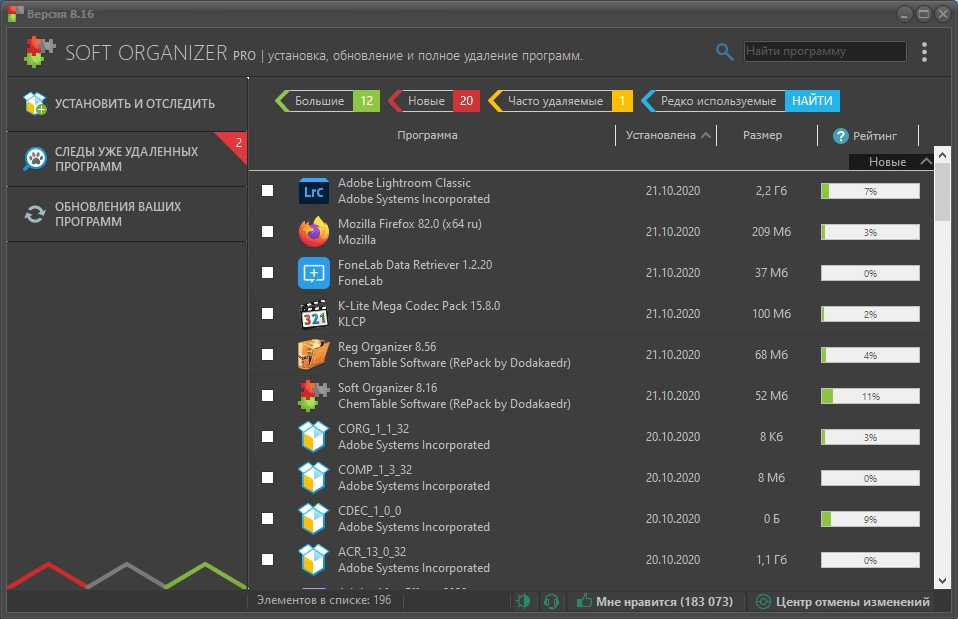The image size is (958, 619).
Task: Select size 2,2 Гб of Lightroom
Action: click(x=771, y=191)
